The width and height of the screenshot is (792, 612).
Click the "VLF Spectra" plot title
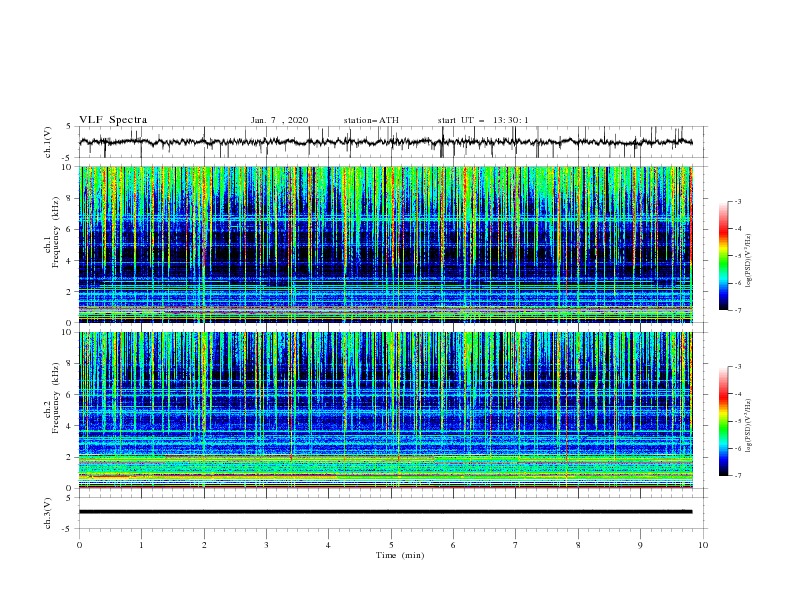pyautogui.click(x=113, y=120)
